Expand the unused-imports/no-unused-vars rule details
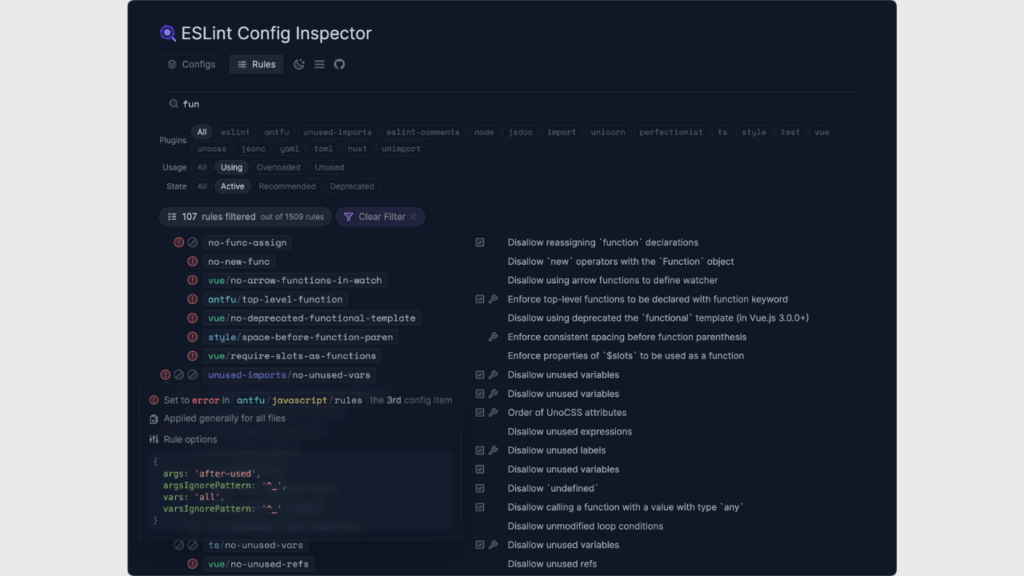1024x576 pixels. [289, 375]
